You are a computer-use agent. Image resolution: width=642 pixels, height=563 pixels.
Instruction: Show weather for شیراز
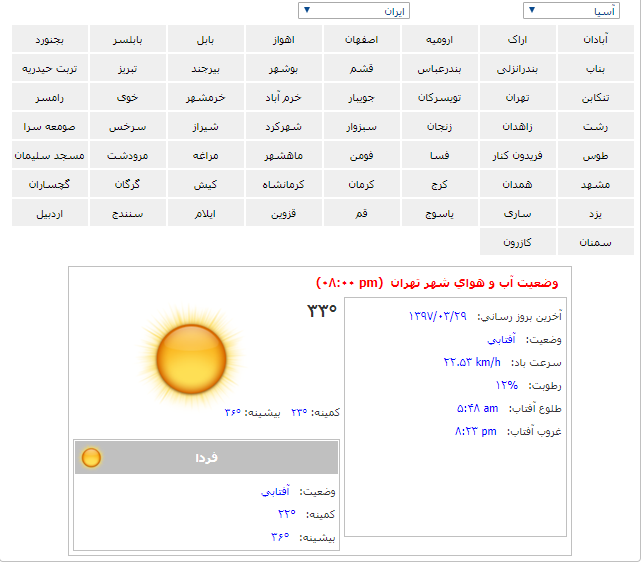[x=206, y=126]
